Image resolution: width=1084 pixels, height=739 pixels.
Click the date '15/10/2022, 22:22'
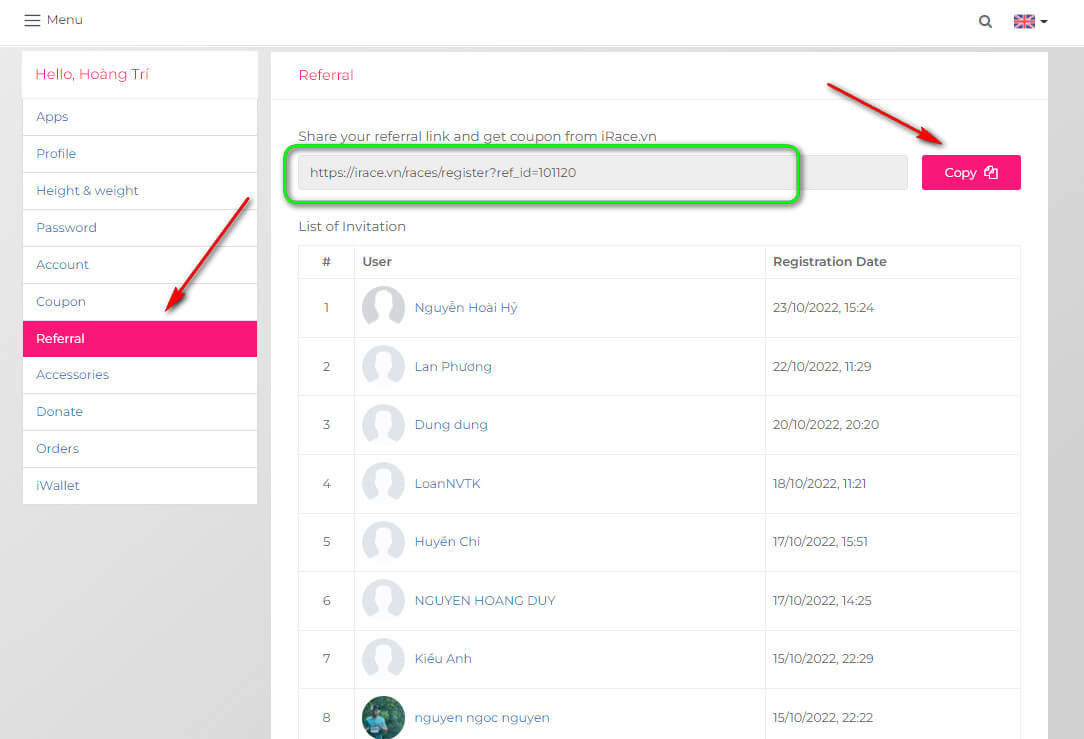click(823, 718)
